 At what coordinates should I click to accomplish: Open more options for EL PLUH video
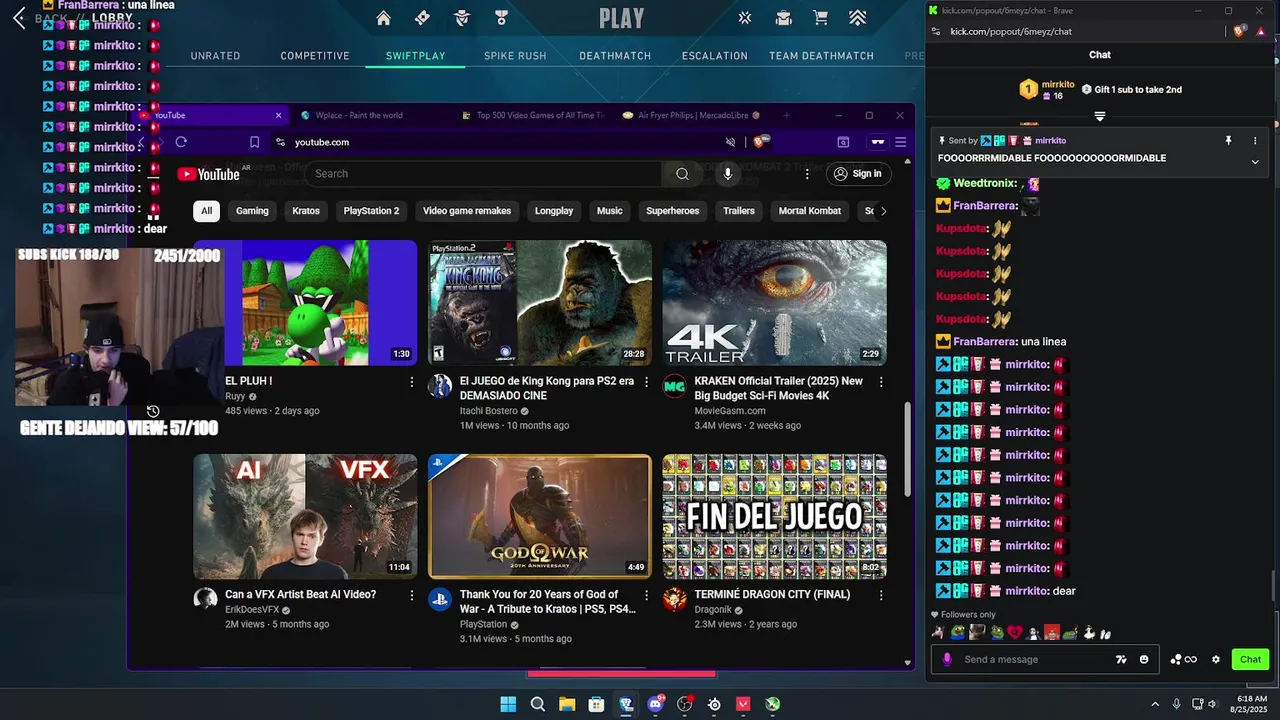pos(411,382)
